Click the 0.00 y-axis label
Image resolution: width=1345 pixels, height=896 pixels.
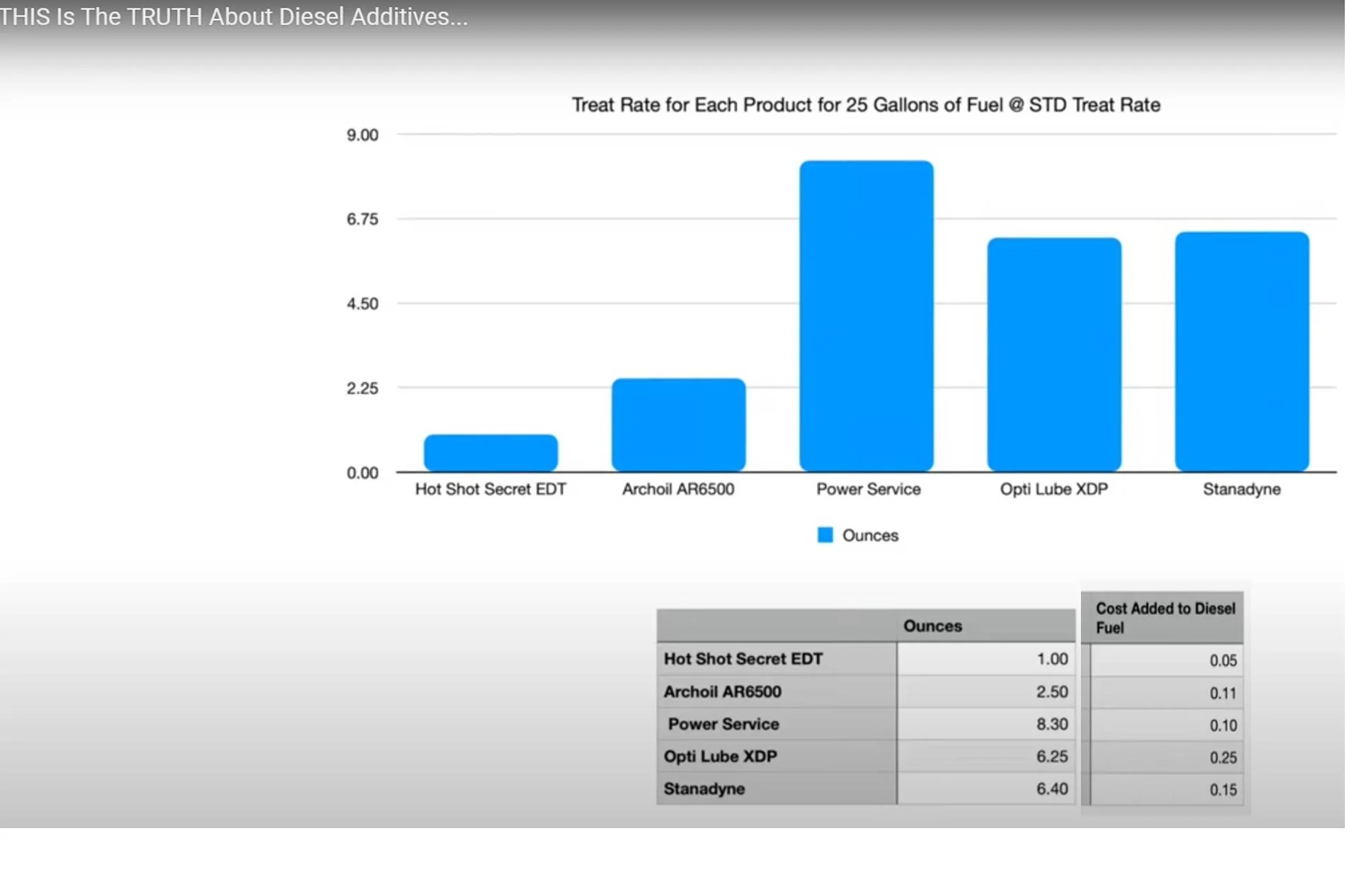click(362, 473)
